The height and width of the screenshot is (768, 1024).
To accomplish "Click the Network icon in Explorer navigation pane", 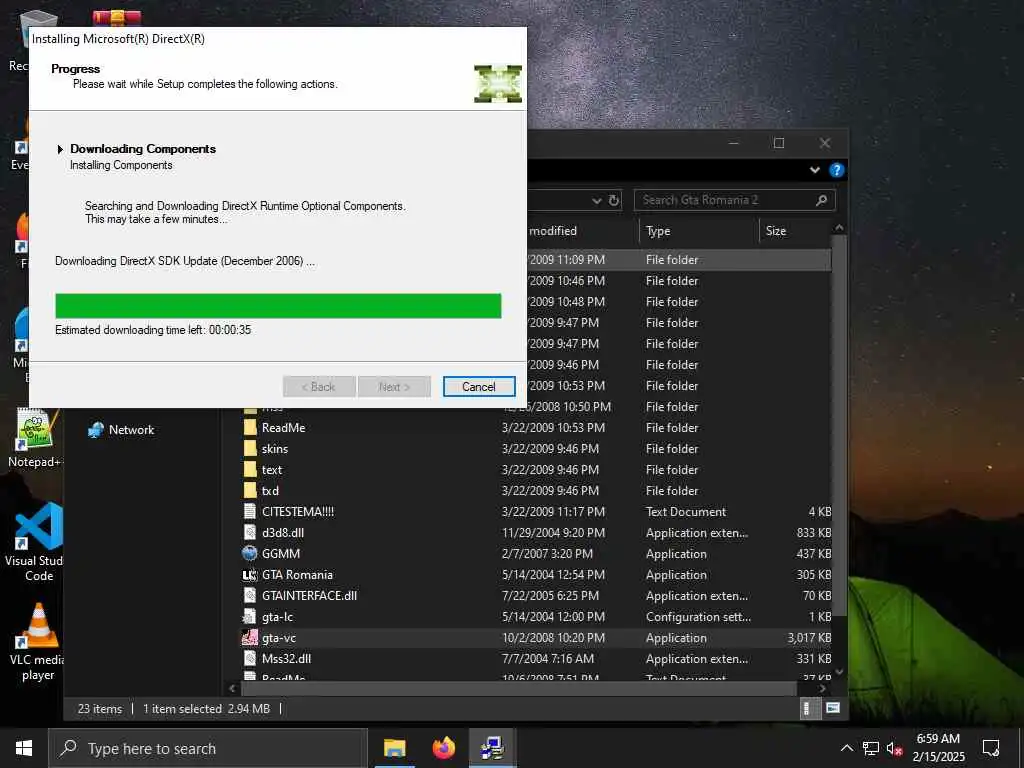I will pos(96,430).
